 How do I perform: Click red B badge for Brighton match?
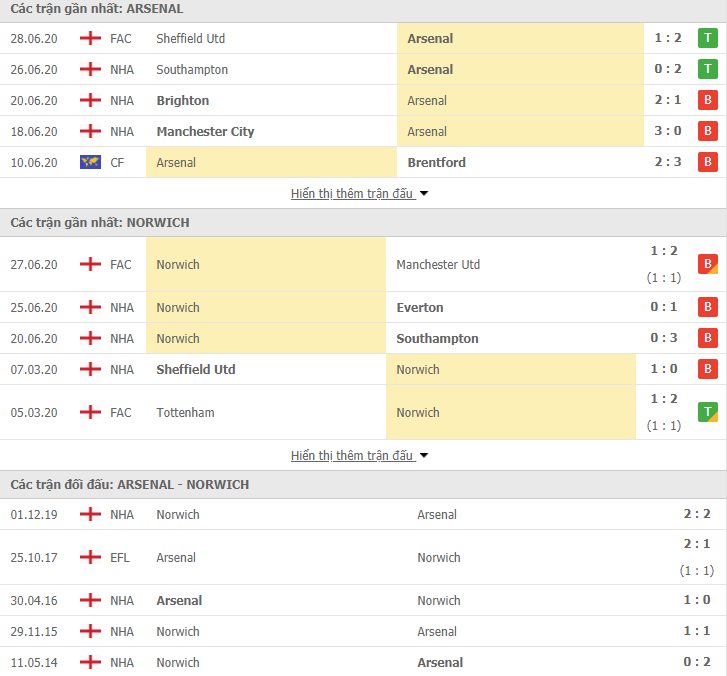[x=708, y=100]
